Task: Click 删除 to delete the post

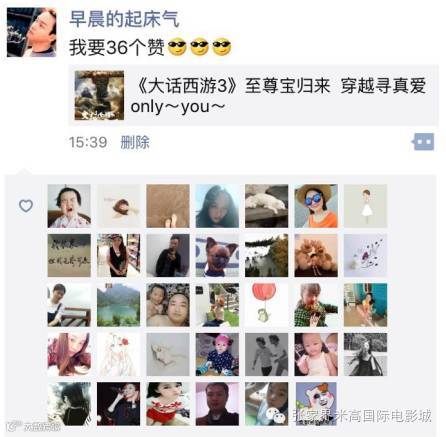Action: point(135,142)
